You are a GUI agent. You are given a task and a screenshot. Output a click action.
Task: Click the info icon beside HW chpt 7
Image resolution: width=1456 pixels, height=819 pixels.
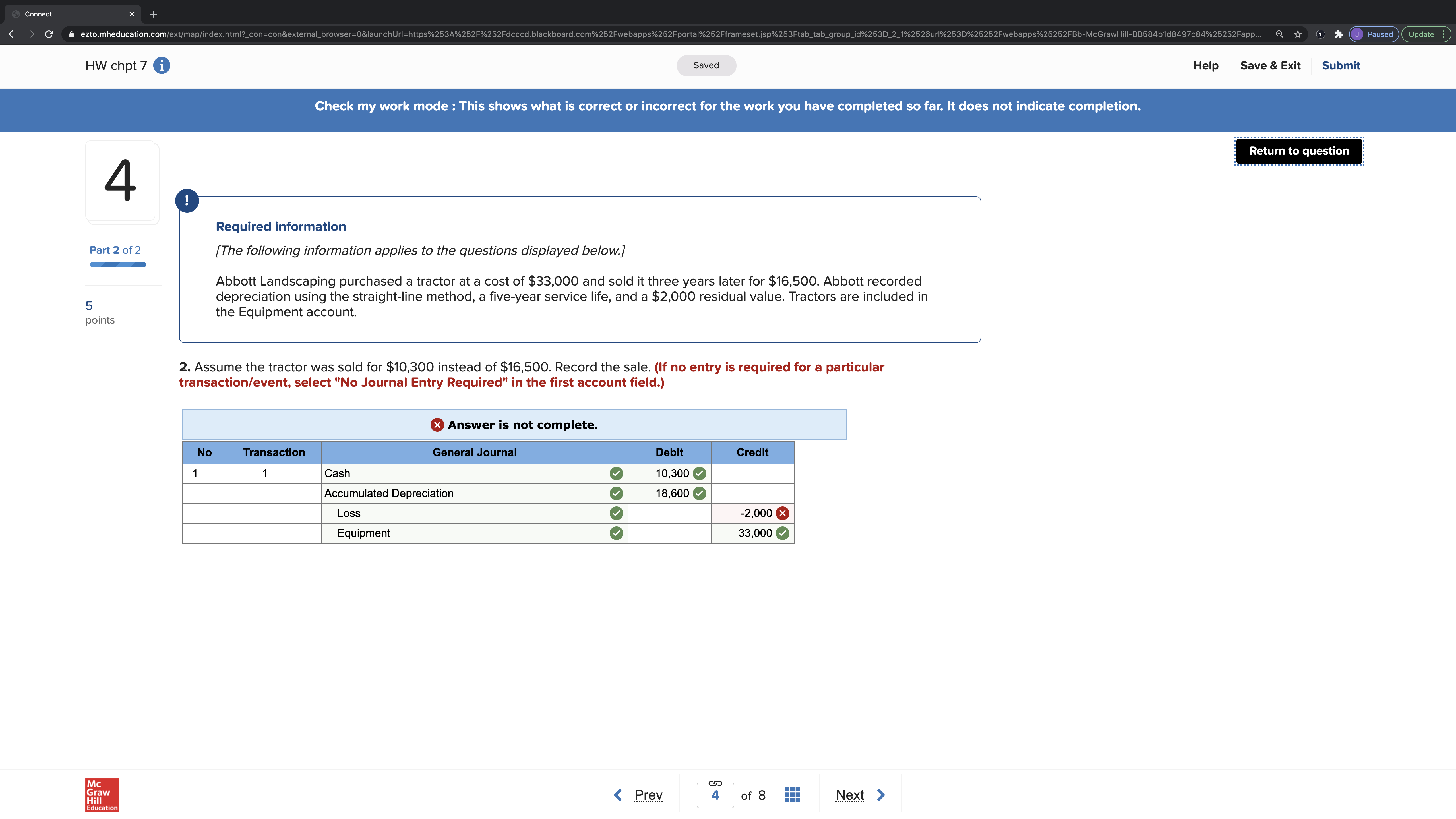point(162,66)
